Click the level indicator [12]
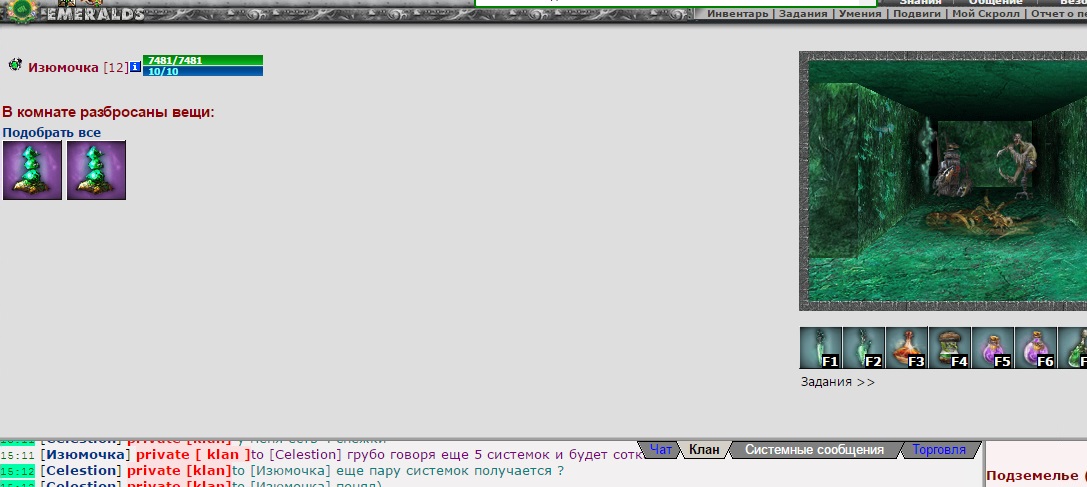This screenshot has height=487, width=1087. [116, 68]
